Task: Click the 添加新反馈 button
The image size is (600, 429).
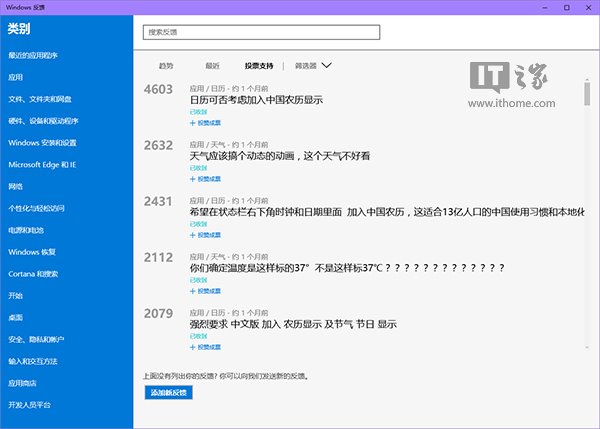Action: (167, 392)
